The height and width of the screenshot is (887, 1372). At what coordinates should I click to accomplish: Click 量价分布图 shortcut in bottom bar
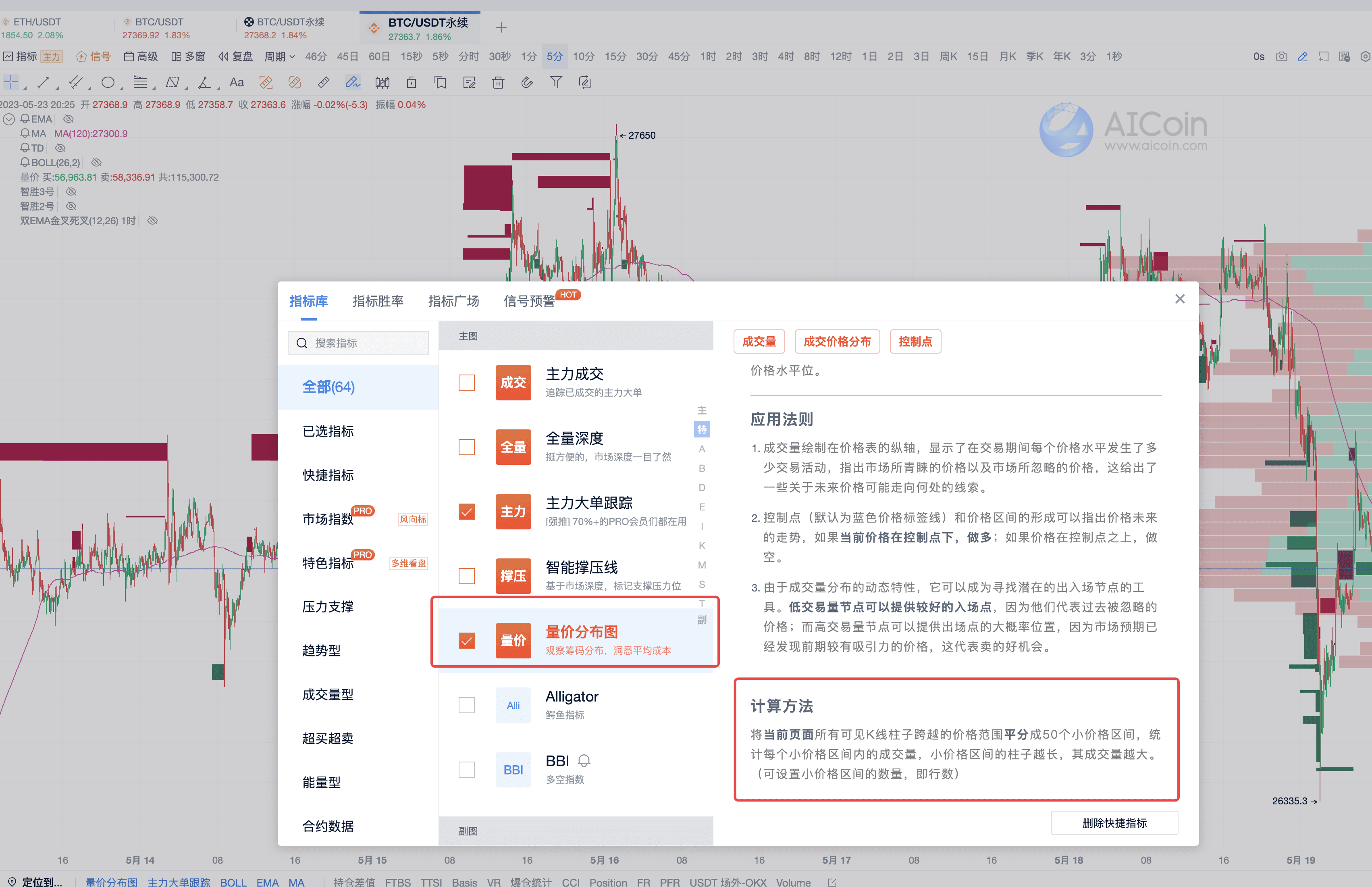pos(112,882)
